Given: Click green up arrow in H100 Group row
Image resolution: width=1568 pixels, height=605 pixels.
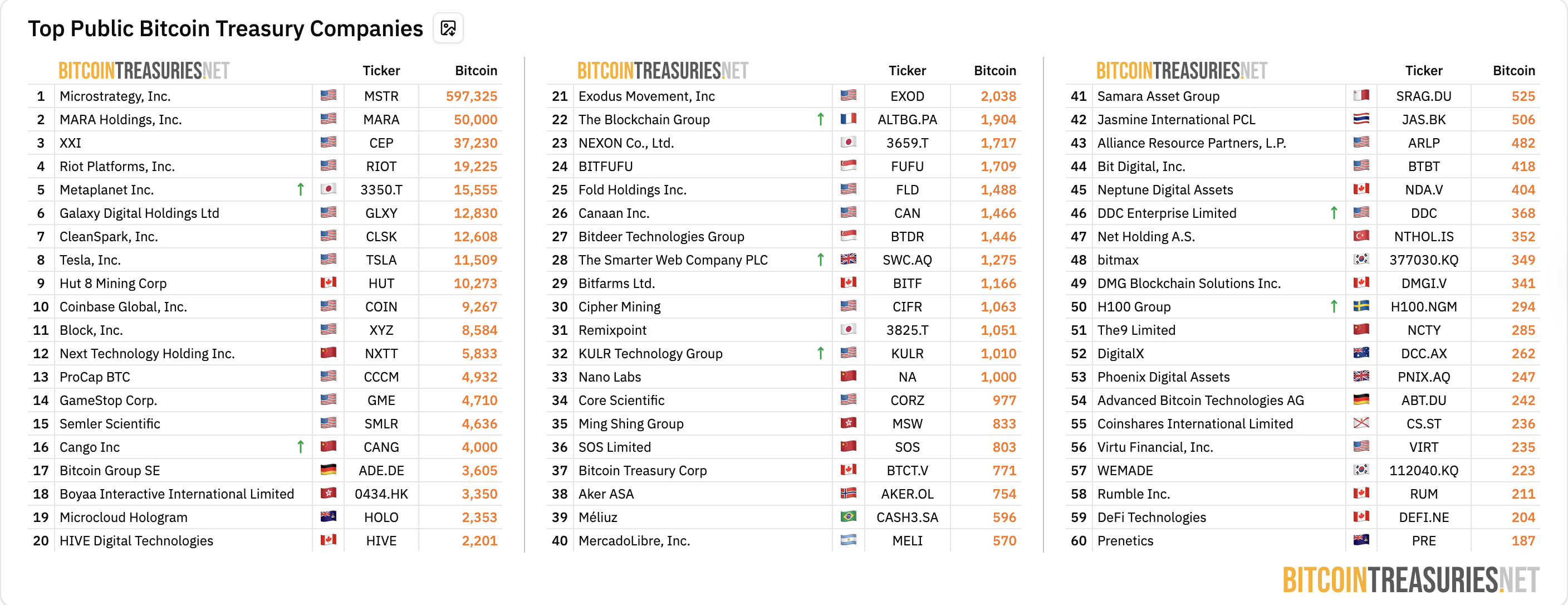Looking at the screenshot, I should click(x=1333, y=306).
